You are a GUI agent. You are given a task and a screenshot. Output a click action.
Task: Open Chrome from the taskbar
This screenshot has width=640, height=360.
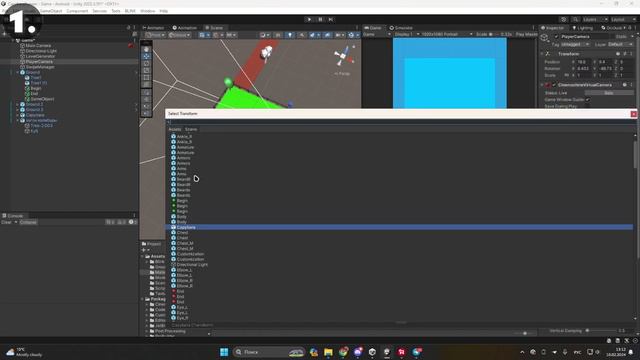(343, 352)
